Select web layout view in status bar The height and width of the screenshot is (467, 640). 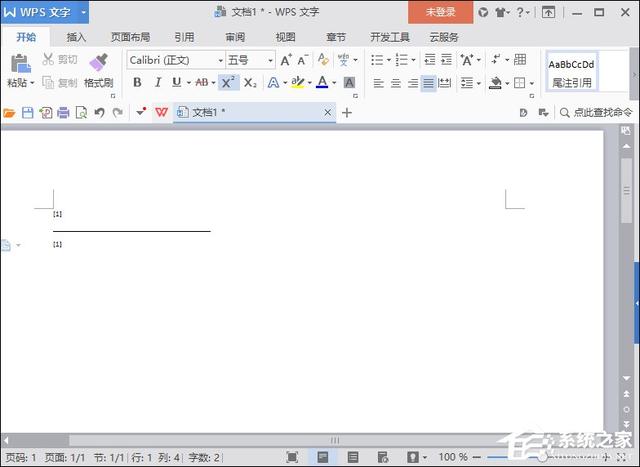click(x=382, y=457)
